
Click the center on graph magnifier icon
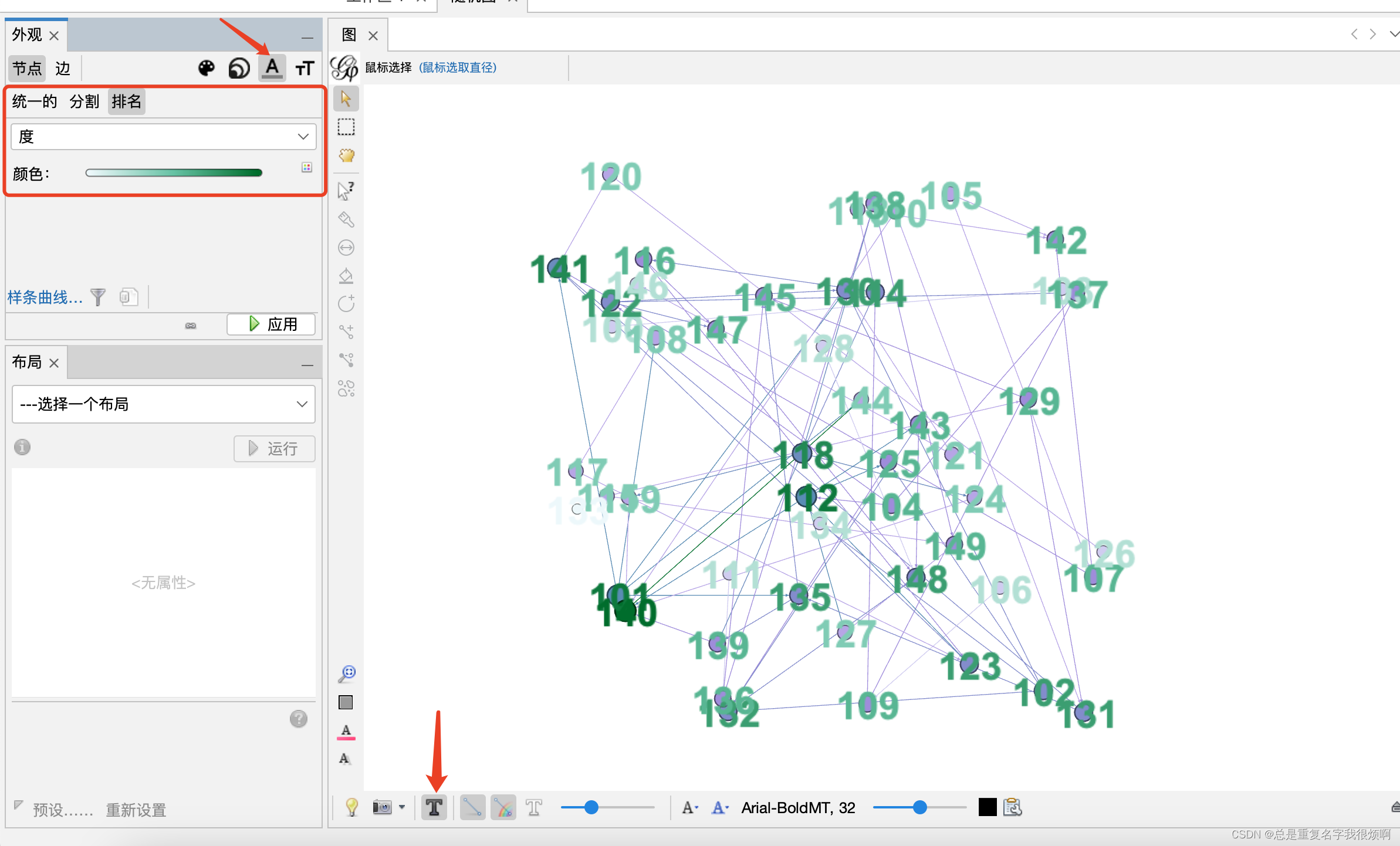pyautogui.click(x=347, y=674)
